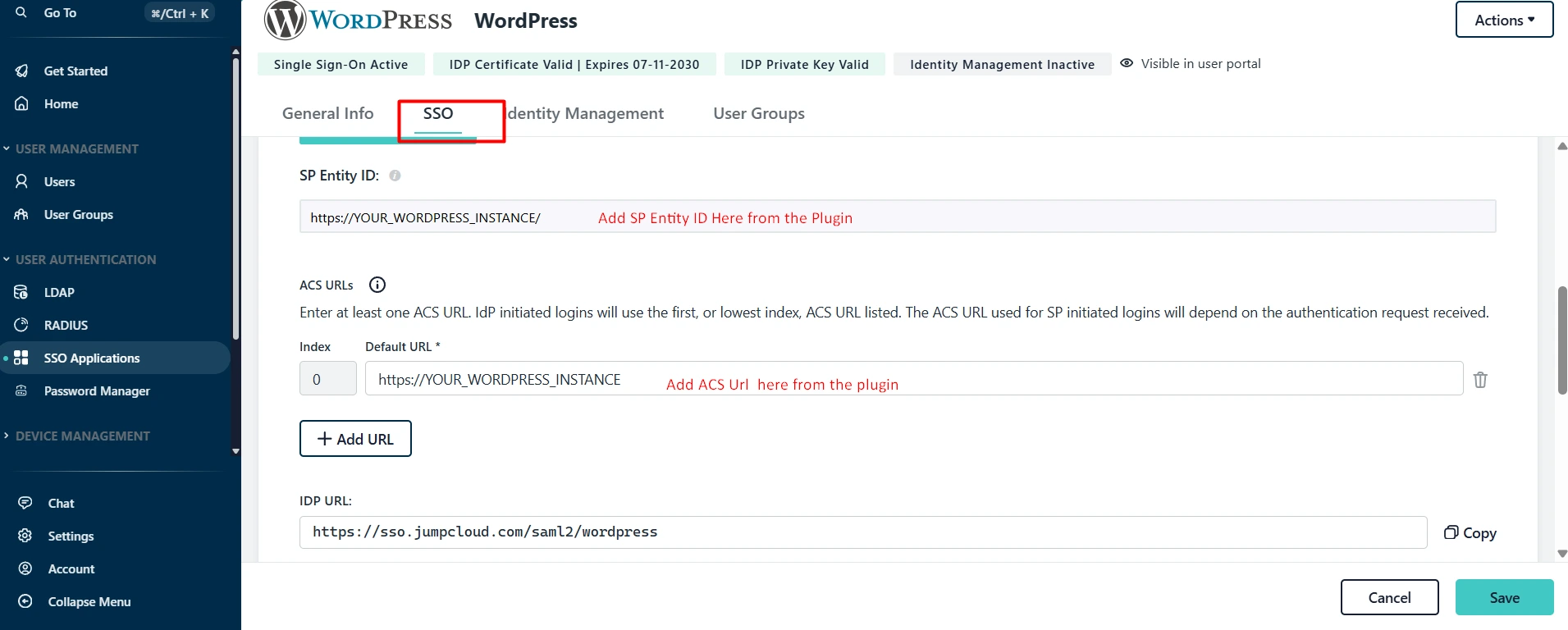
Task: Click the Default URL ACS input field
Action: (914, 378)
